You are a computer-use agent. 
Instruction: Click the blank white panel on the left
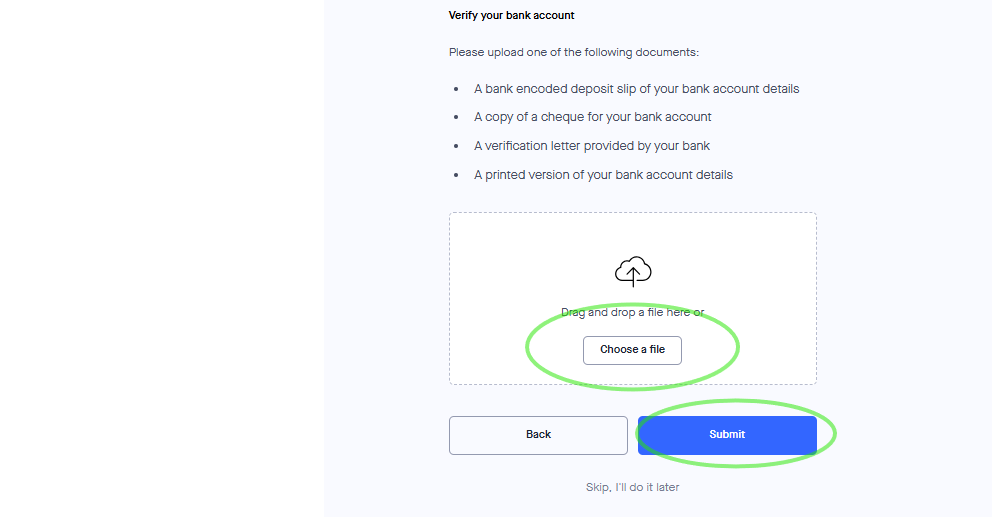160,260
